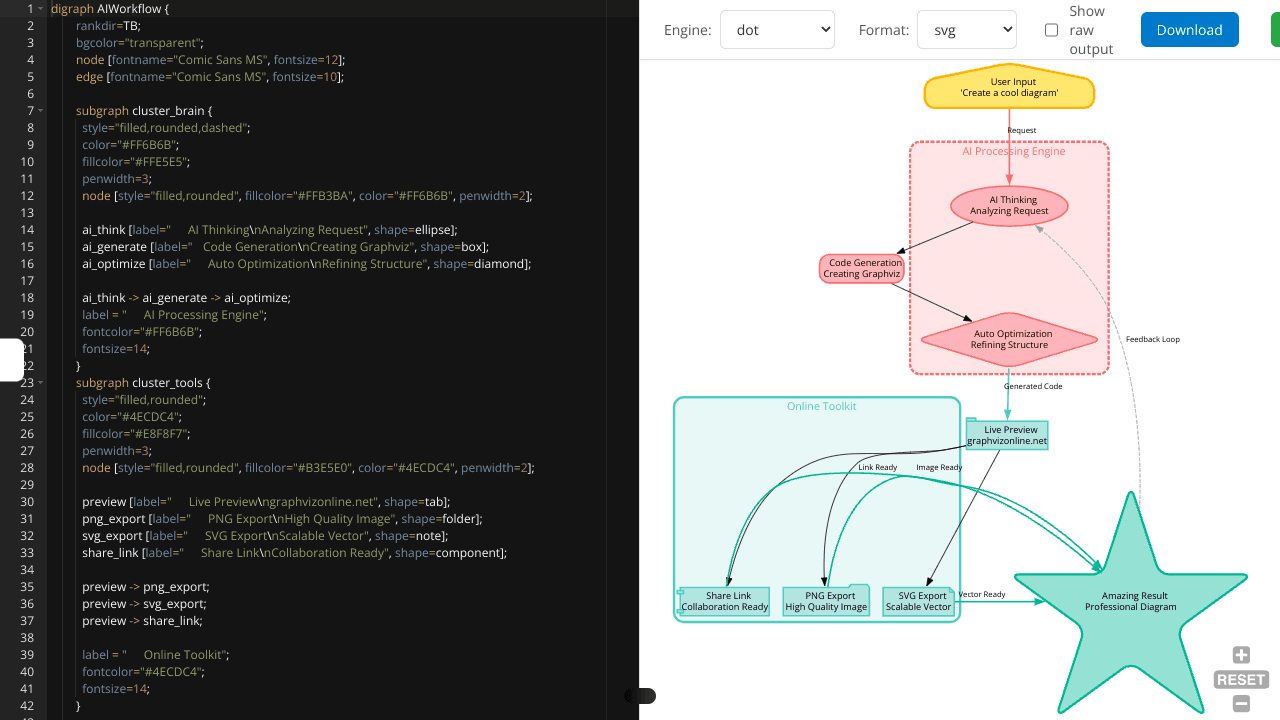The height and width of the screenshot is (720, 1280).
Task: Click the 'Online Toolkit' cluster title
Action: (x=822, y=406)
